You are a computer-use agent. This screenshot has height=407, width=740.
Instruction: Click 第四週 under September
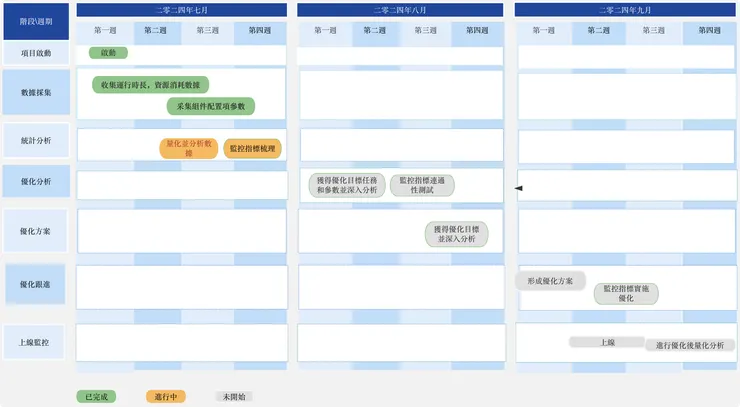pyautogui.click(x=709, y=31)
